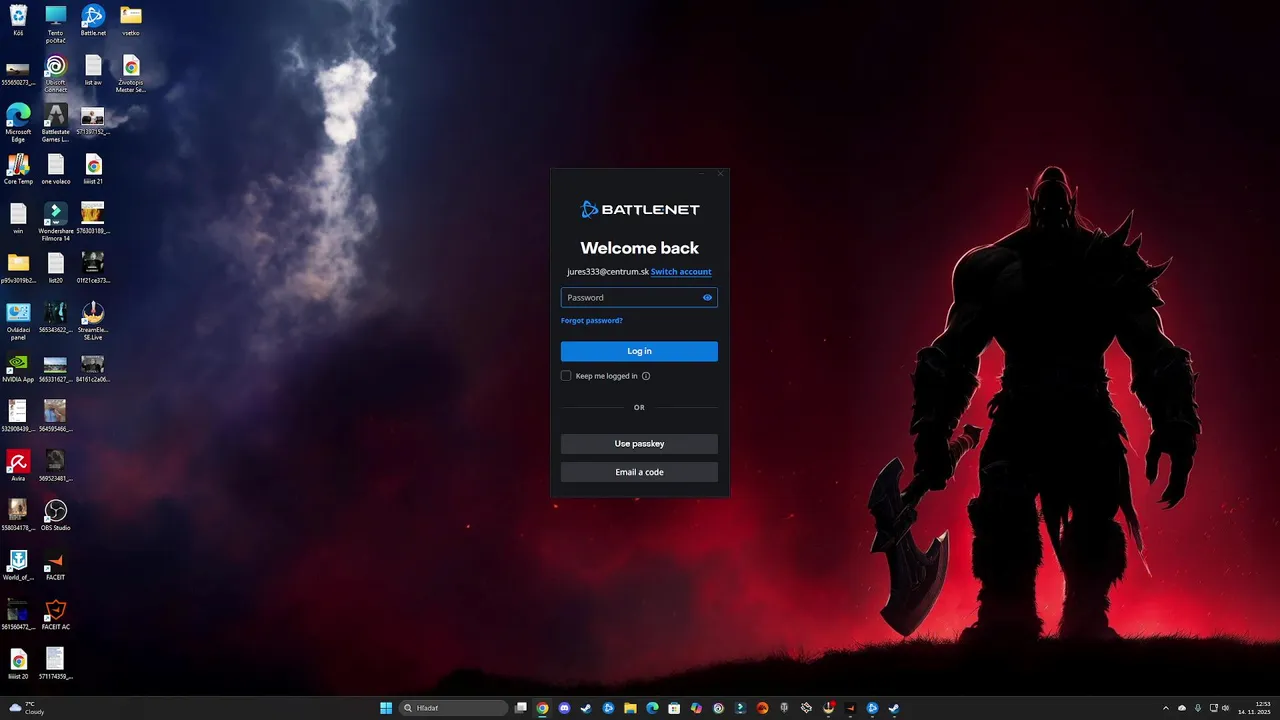Open the volume control in system tray

click(x=1225, y=708)
